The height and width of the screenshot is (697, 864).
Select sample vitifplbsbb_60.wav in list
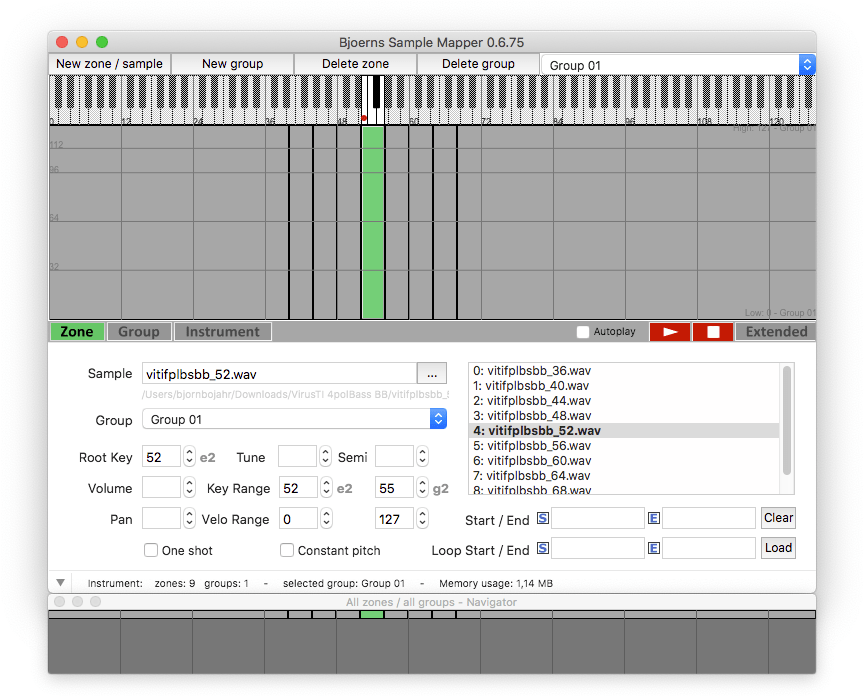pyautogui.click(x=624, y=461)
